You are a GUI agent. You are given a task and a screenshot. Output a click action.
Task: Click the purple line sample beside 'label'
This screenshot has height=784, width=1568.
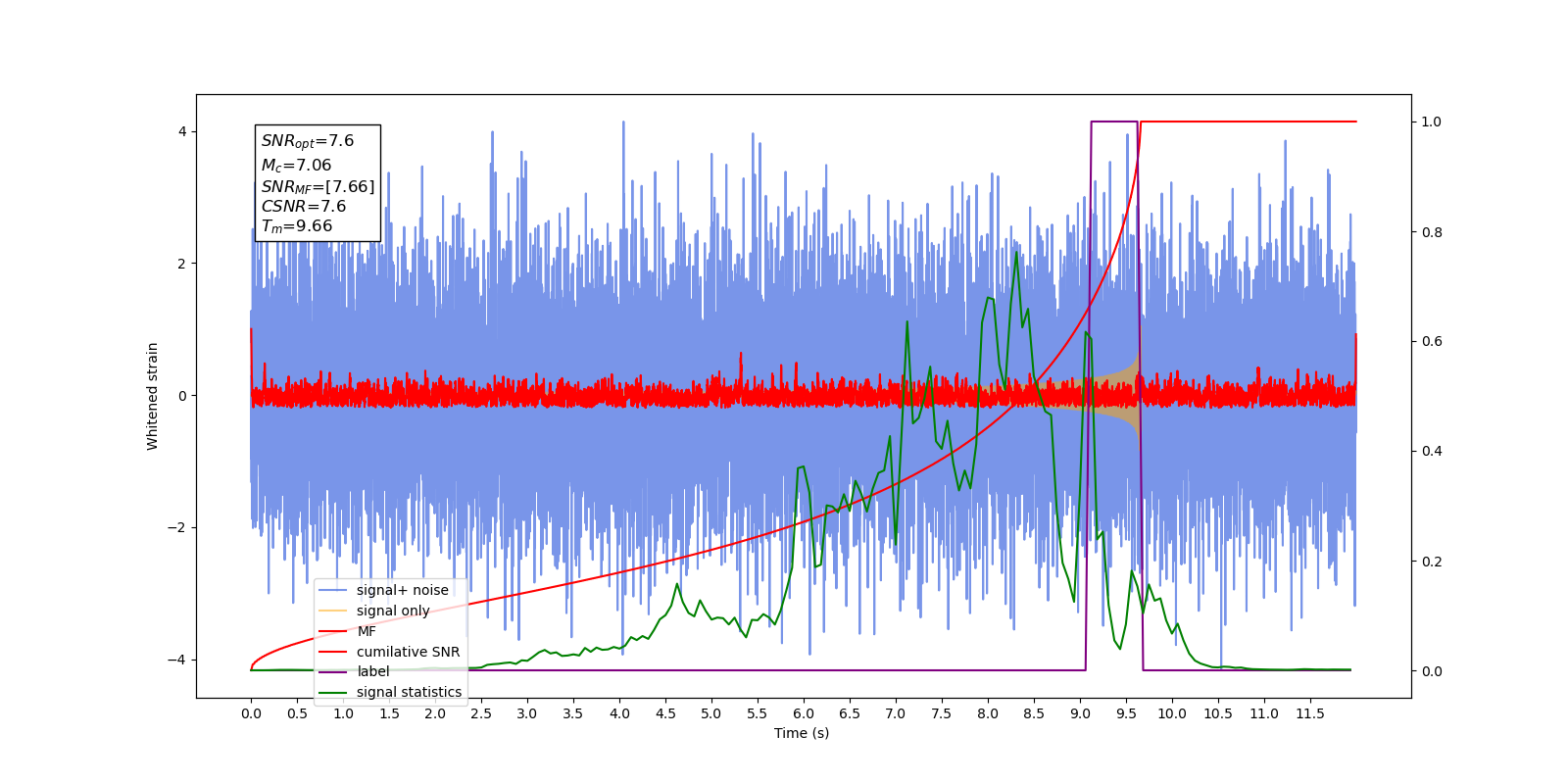tap(333, 671)
